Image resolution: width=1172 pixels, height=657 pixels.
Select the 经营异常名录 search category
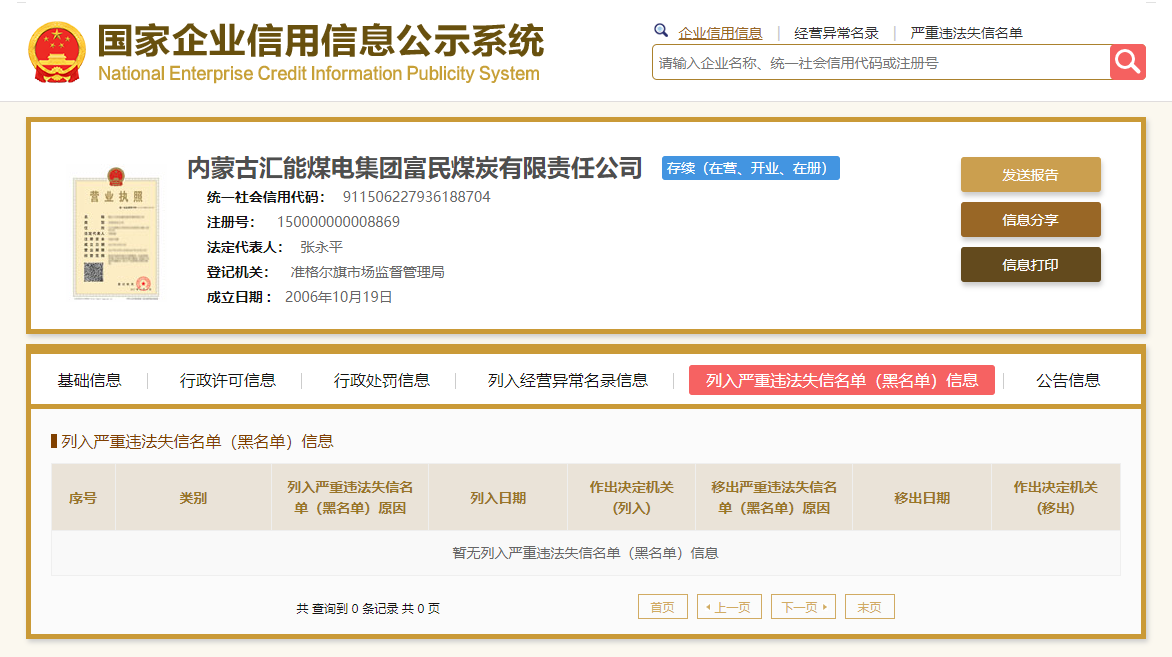tap(836, 33)
